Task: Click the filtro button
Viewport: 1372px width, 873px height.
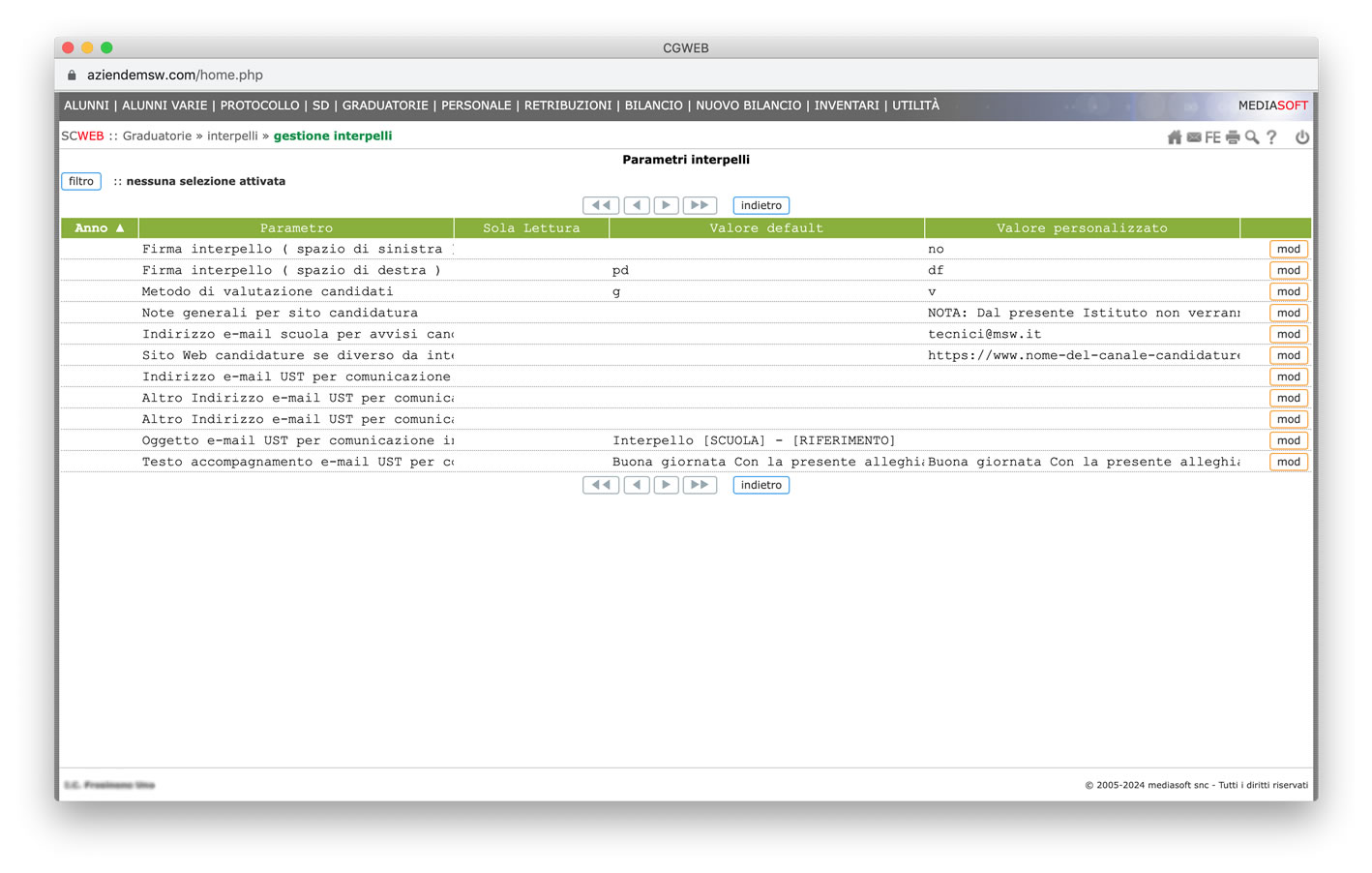Action: 81,181
